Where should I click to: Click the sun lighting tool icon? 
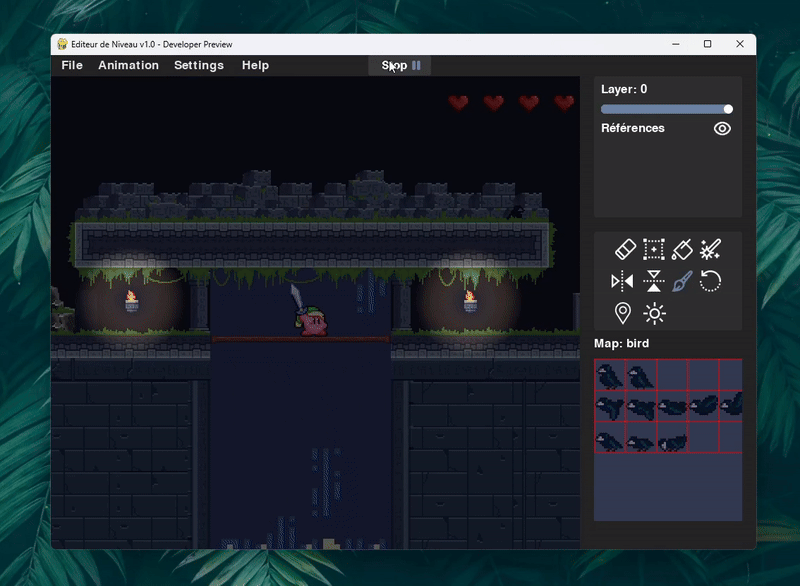tap(654, 313)
